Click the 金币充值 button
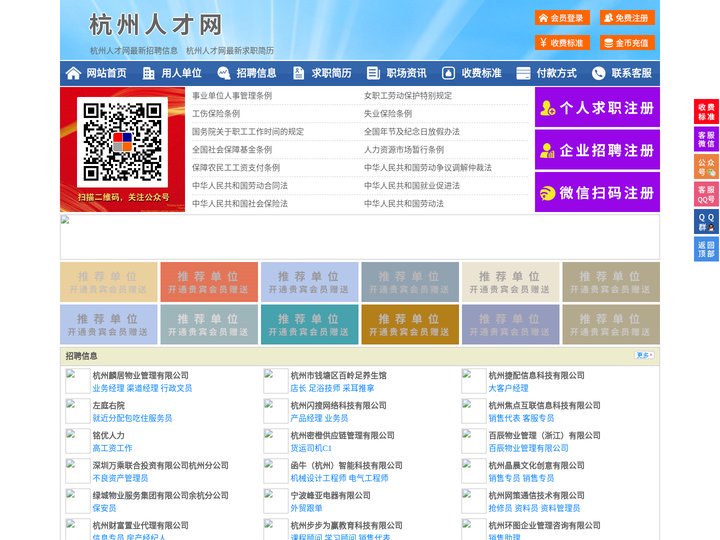Screen dimensions: 720x540 point(627,43)
